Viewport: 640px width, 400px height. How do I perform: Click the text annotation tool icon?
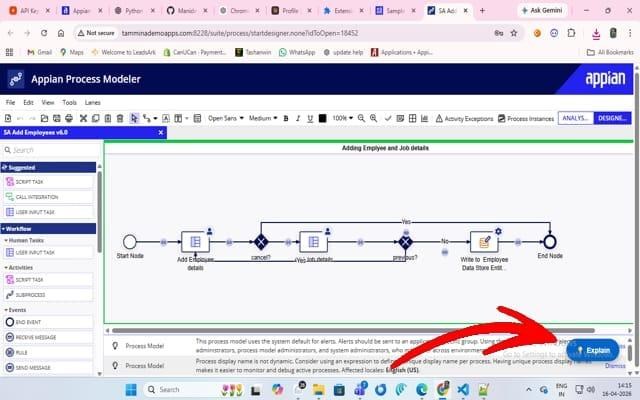coord(166,118)
